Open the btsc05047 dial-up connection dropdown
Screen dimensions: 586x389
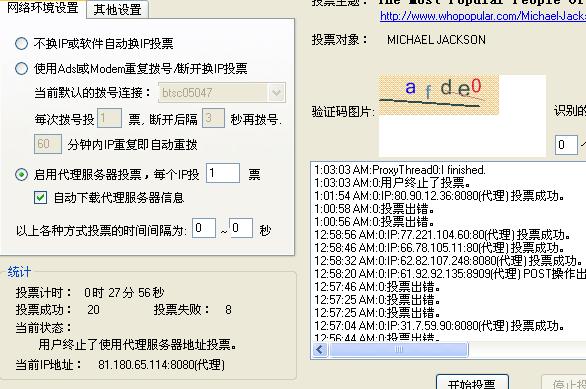[276, 92]
